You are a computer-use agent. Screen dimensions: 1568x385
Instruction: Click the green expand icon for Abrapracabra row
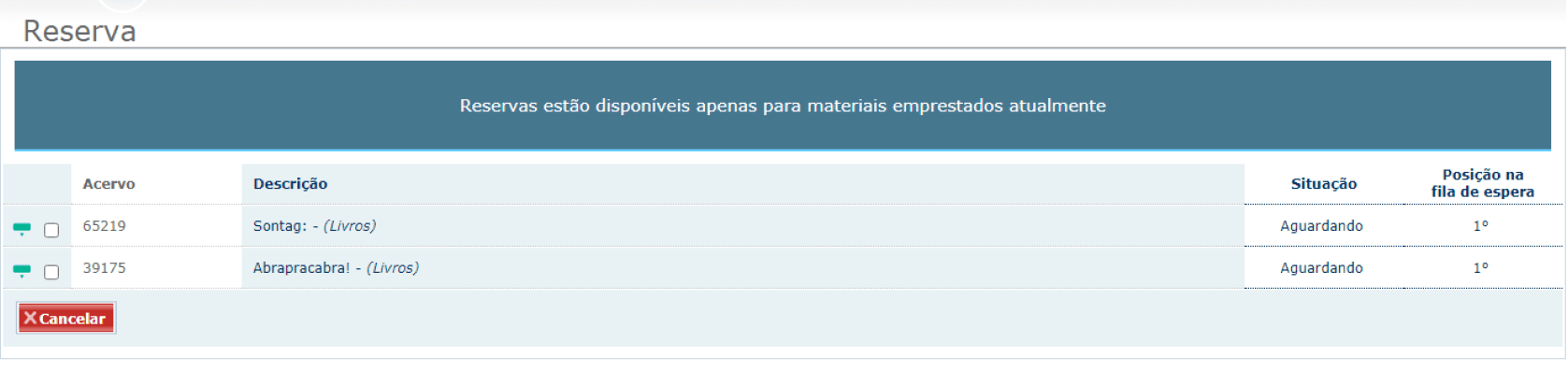22,271
